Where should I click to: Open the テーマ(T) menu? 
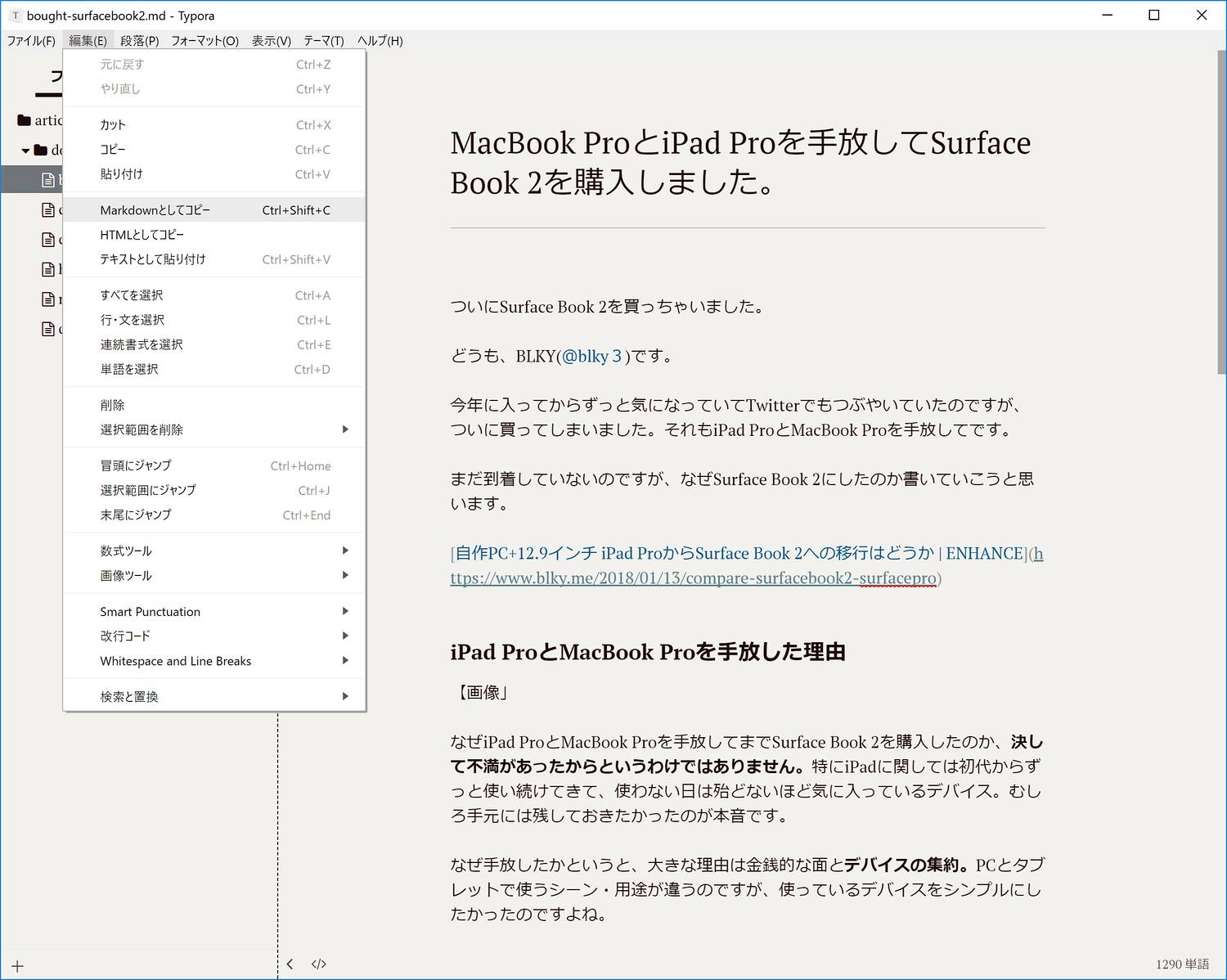point(323,41)
